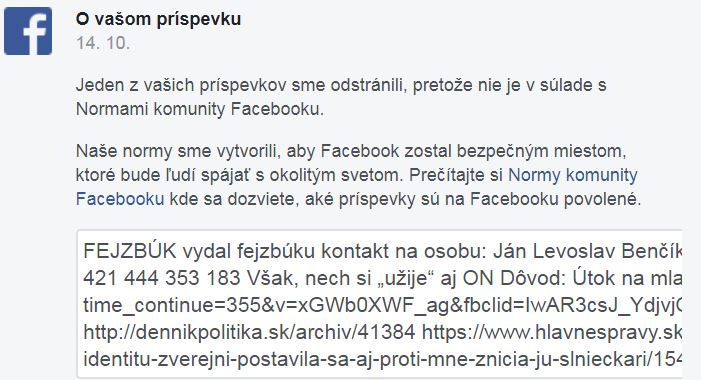Viewport: 701px width, 380px height.
Task: Click the 'Normami komunity Facebooku.' text line
Action: [x=200, y=109]
